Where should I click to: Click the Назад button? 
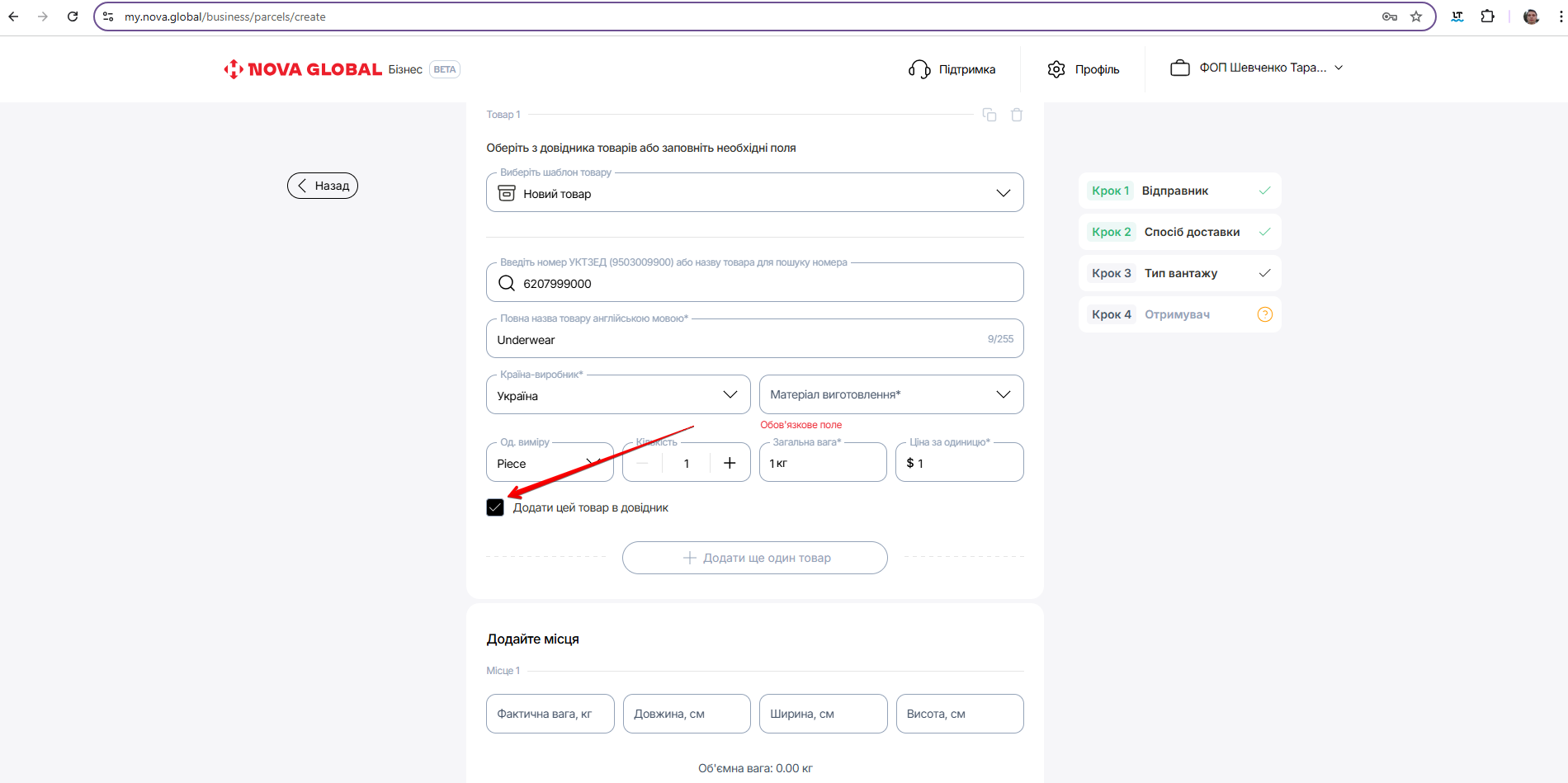tap(323, 186)
